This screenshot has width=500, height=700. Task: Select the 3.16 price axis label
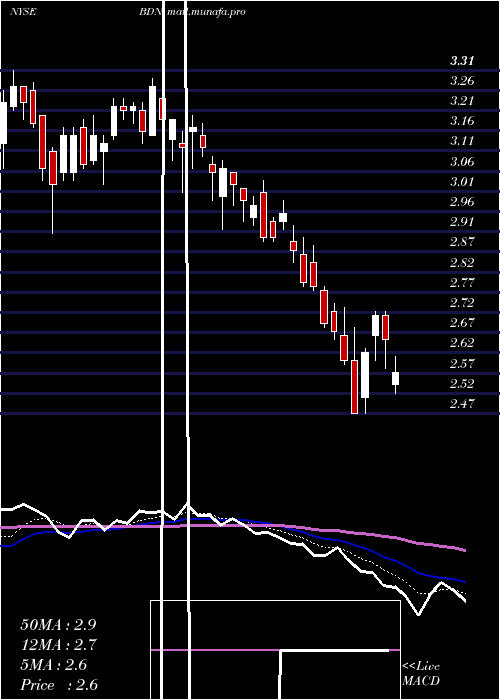coord(462,121)
